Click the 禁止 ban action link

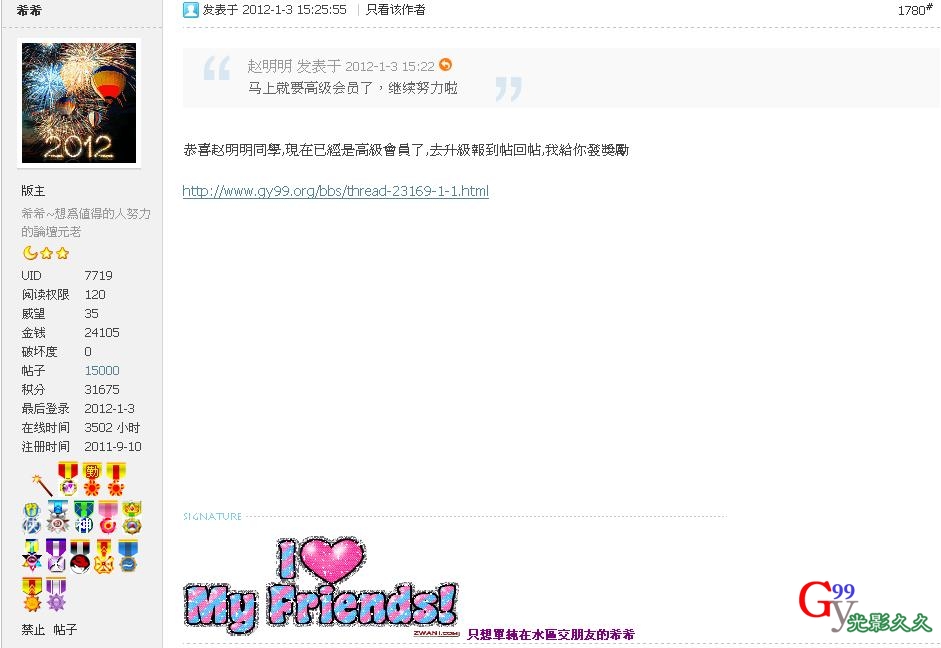coord(33,629)
